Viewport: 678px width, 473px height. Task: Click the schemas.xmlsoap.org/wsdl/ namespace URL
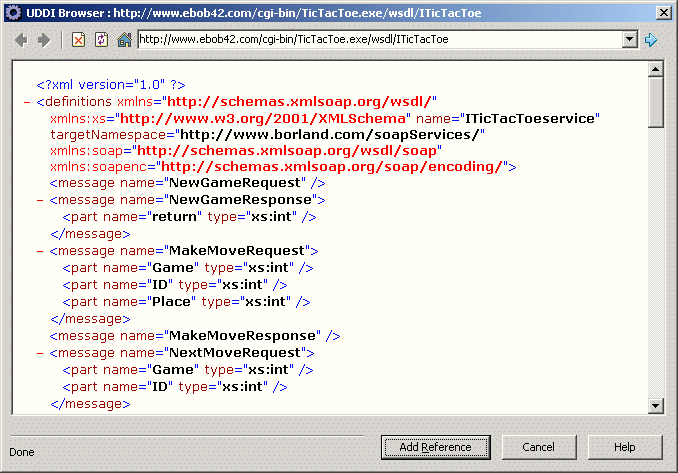pyautogui.click(x=299, y=102)
